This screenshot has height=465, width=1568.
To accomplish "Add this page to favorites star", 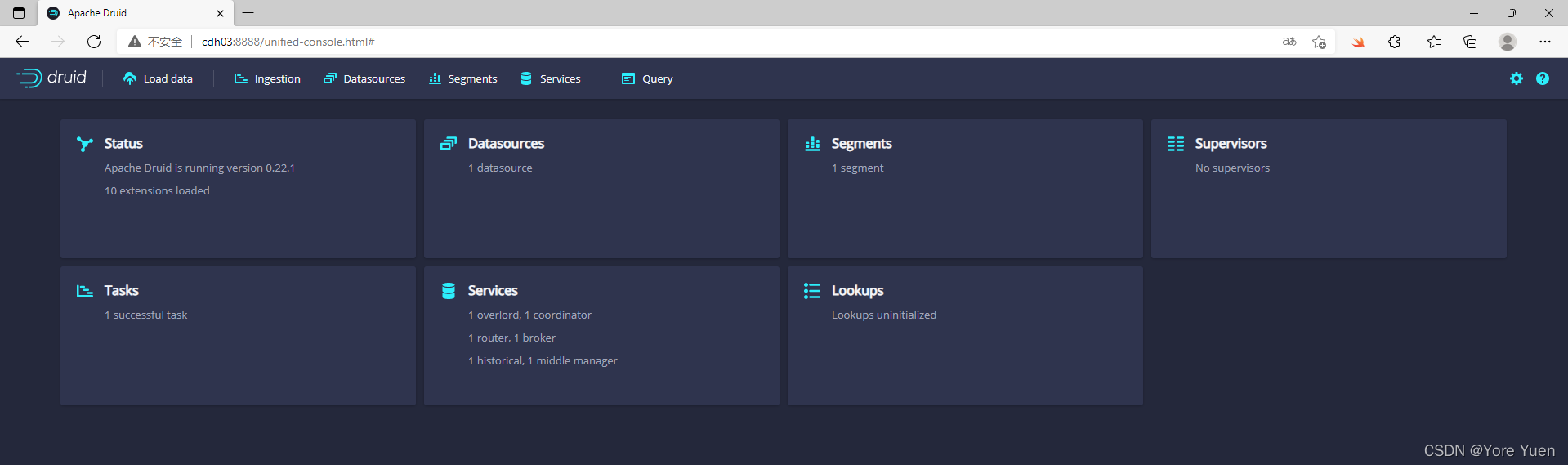I will tap(1319, 42).
